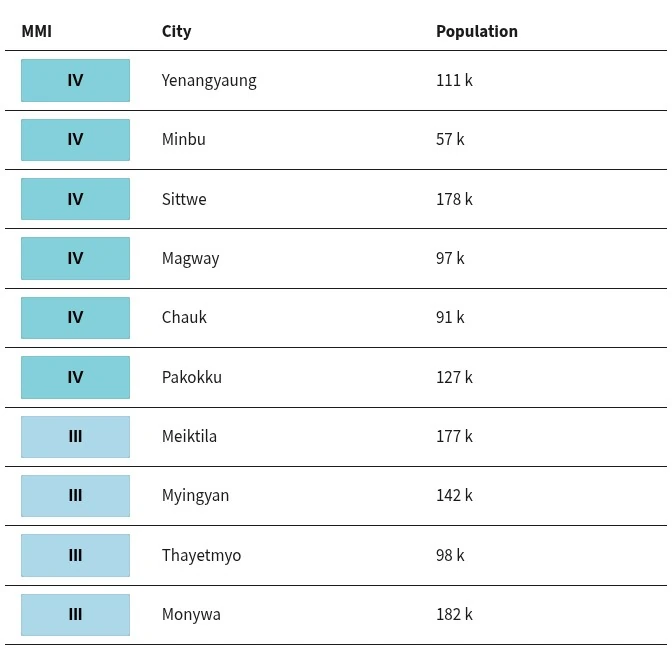Click the Population column header

point(477,31)
